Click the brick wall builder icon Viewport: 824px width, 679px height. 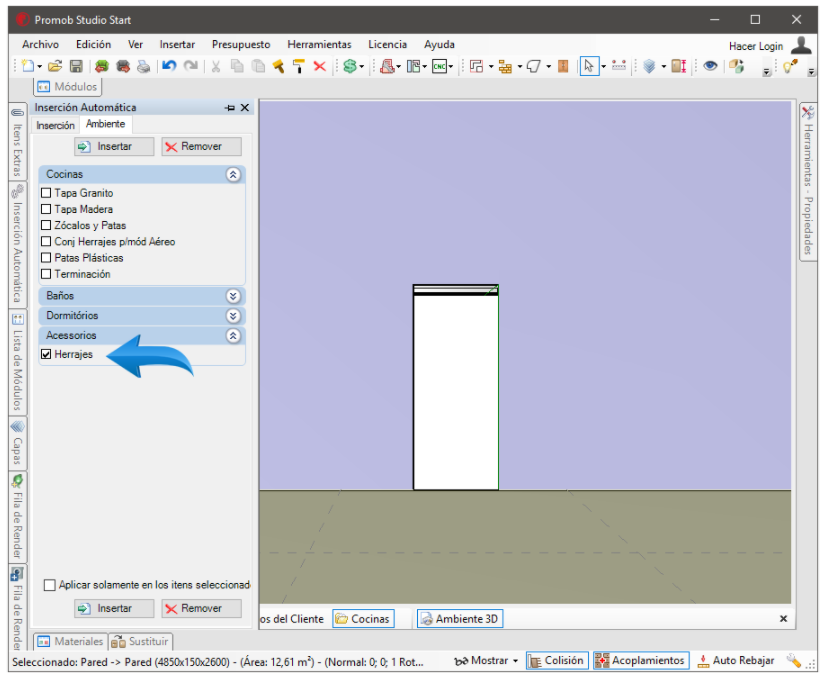(506, 66)
